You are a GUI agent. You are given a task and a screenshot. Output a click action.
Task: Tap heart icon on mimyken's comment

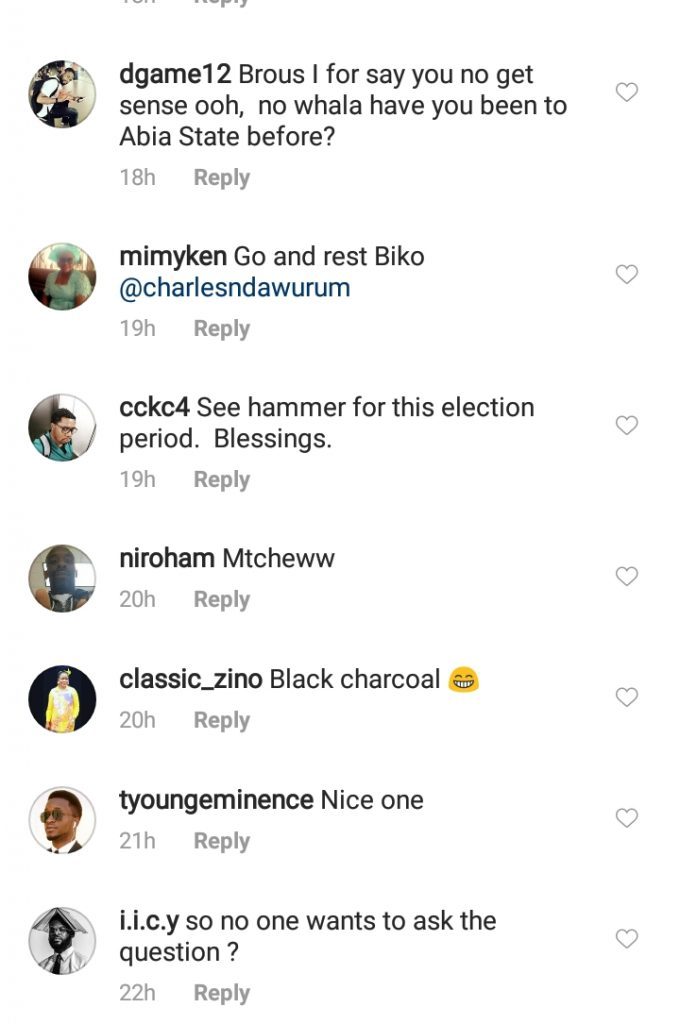(x=626, y=274)
